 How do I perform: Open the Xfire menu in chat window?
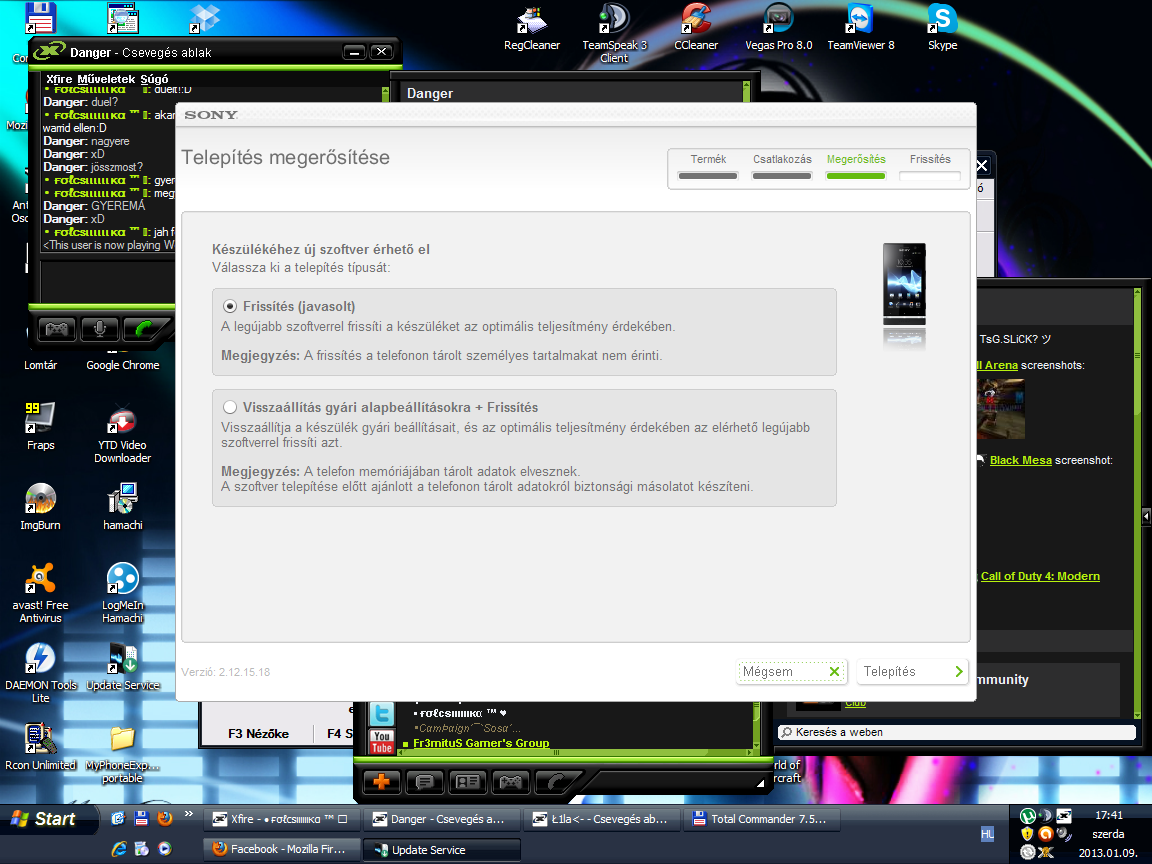(59, 79)
